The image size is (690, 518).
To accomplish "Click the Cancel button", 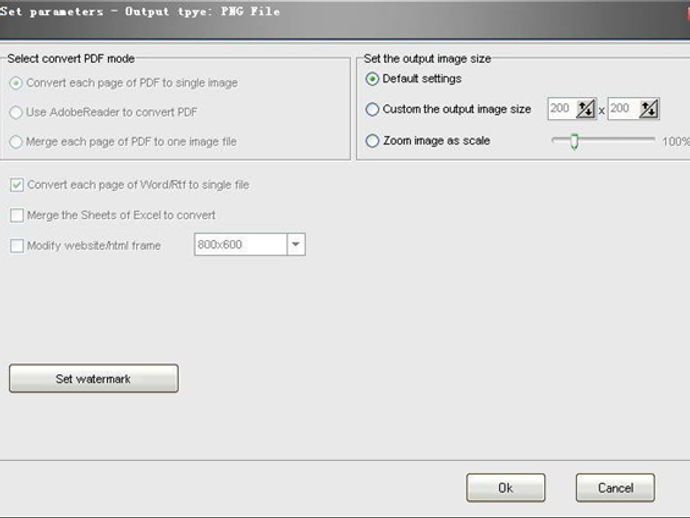I will [615, 488].
